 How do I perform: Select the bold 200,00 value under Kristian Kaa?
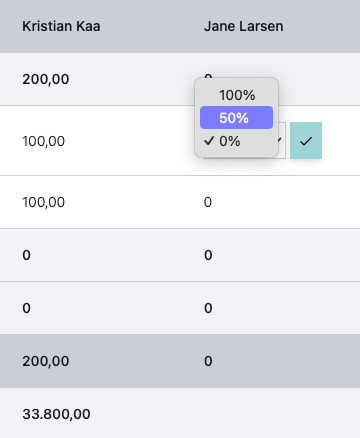point(46,79)
